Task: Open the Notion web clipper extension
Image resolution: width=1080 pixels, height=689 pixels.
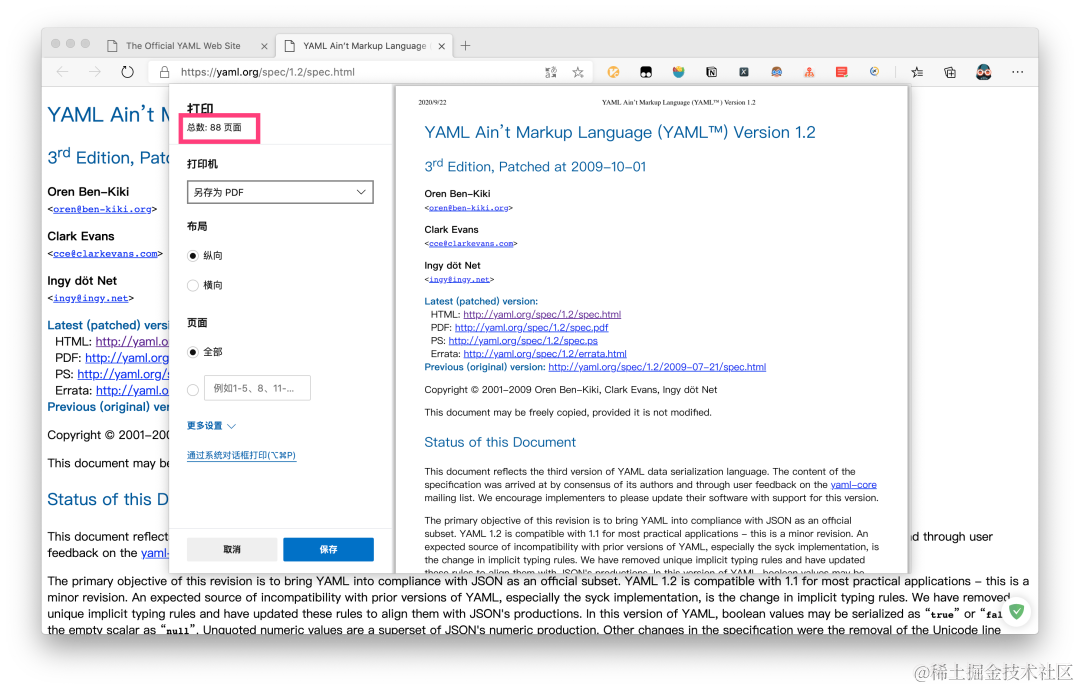Action: (x=712, y=72)
